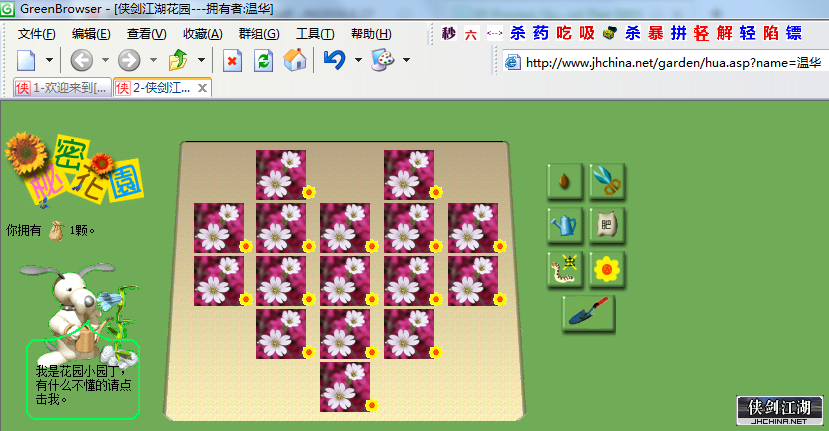Select the fertilizer bag tool

tap(607, 225)
